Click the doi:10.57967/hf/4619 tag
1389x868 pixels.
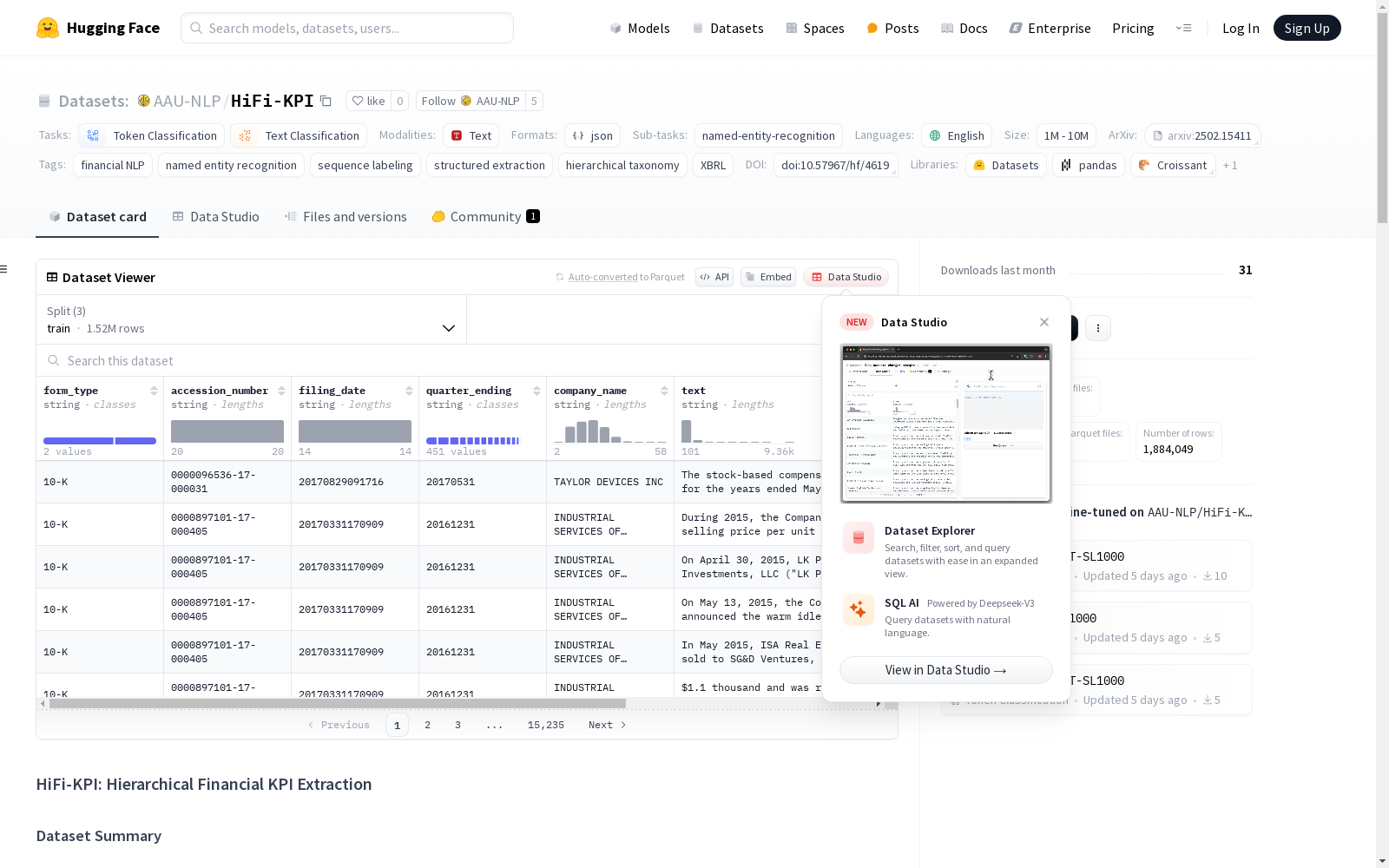tap(835, 165)
